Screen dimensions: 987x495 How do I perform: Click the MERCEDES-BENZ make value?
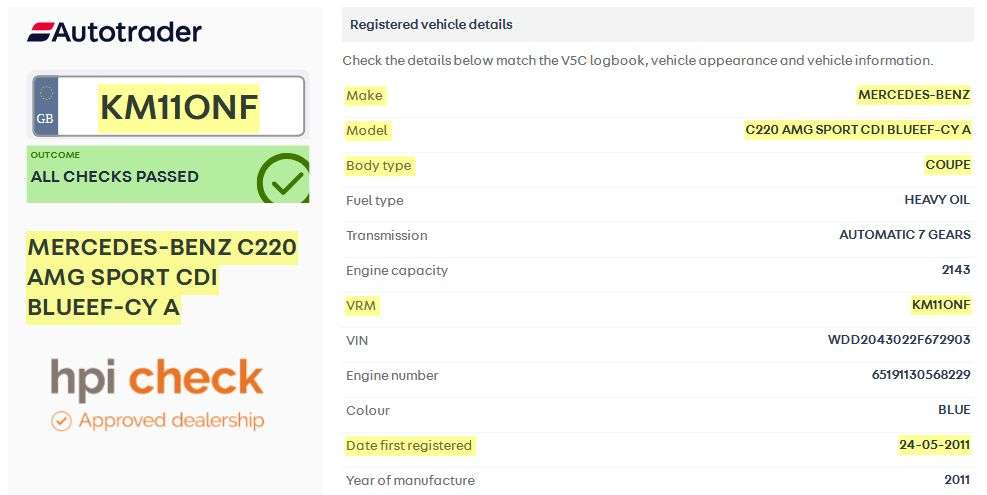pos(914,95)
